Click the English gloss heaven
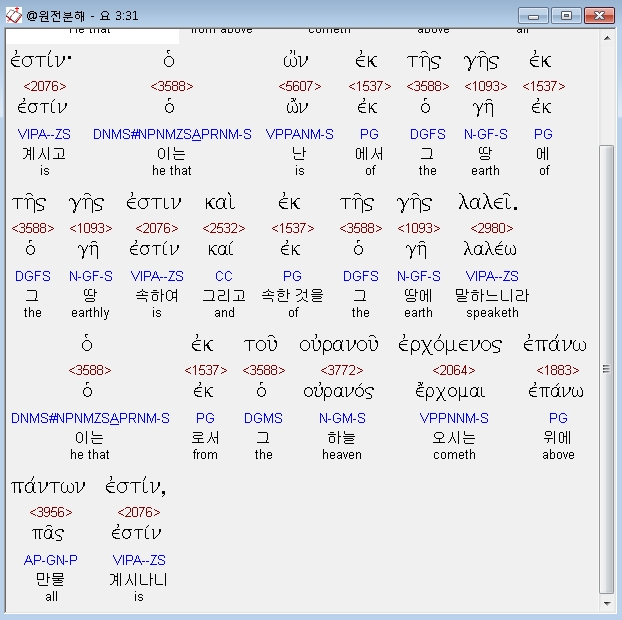 tap(342, 455)
